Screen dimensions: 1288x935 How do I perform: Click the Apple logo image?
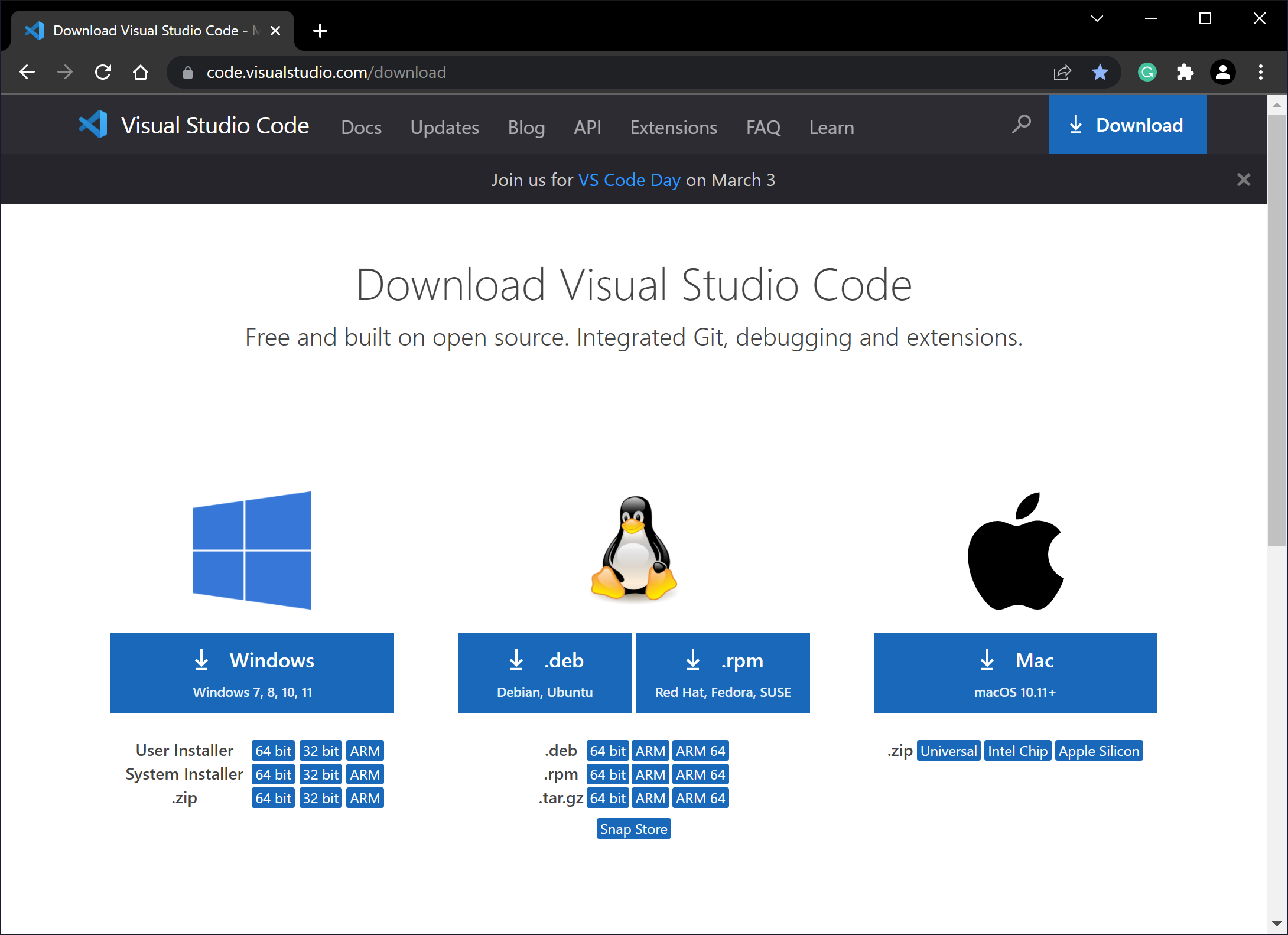point(1016,550)
